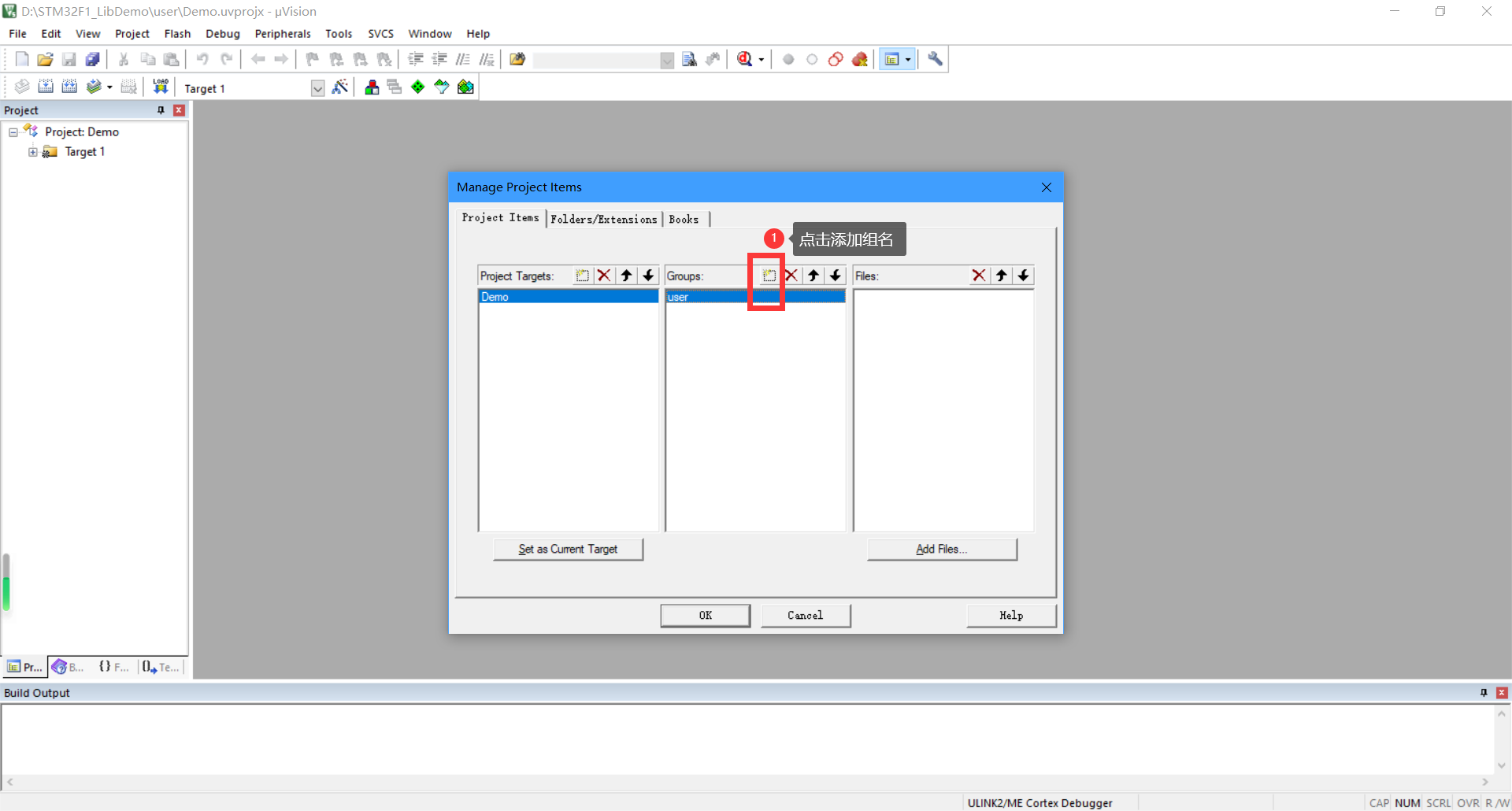Open Options for Target magic wand

[x=340, y=87]
